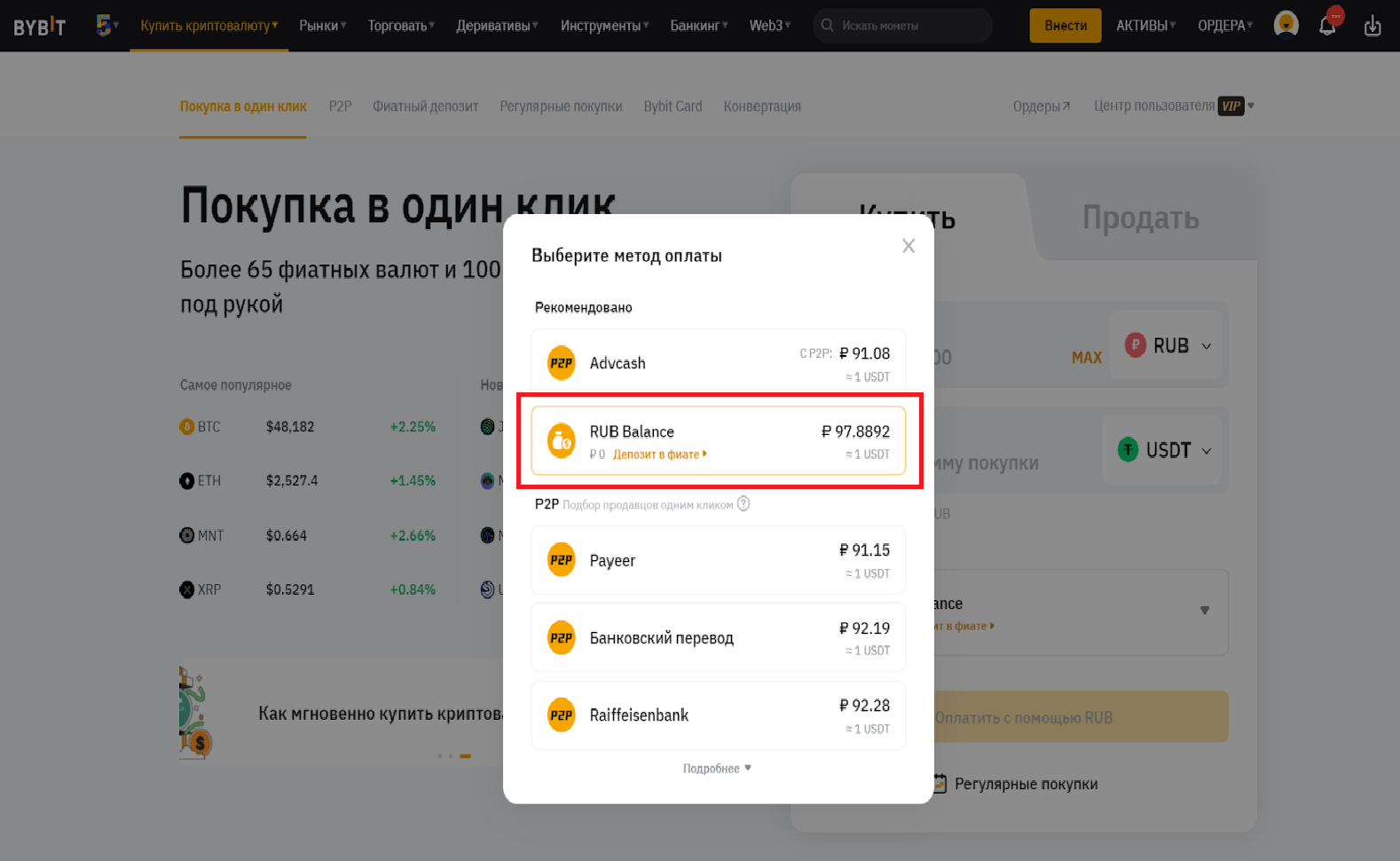Open the Депозит в фиате link

tap(659, 454)
